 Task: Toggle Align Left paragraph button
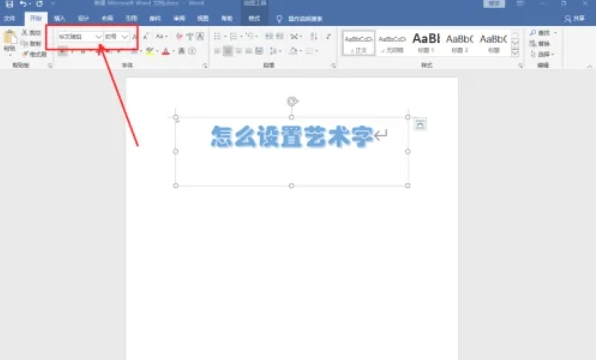tap(217, 51)
